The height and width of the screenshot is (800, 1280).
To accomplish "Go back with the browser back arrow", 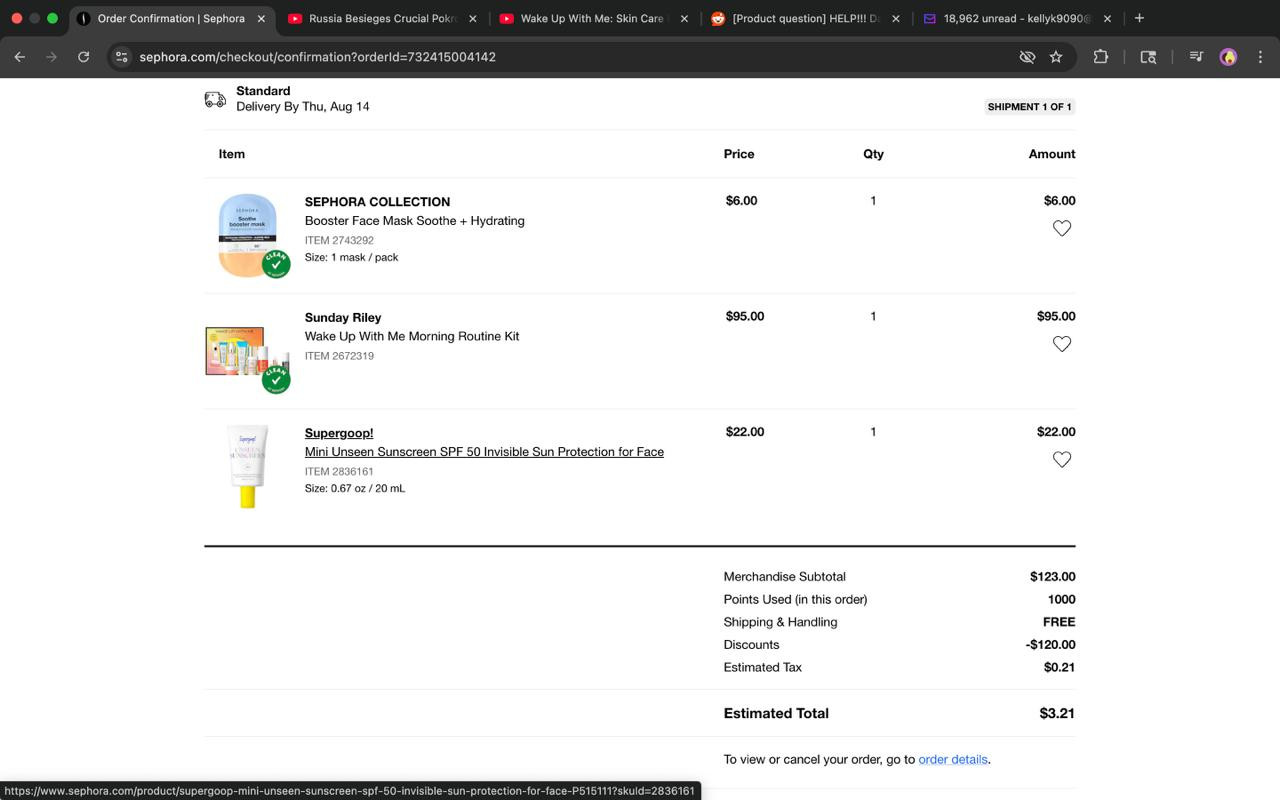I will (x=20, y=57).
